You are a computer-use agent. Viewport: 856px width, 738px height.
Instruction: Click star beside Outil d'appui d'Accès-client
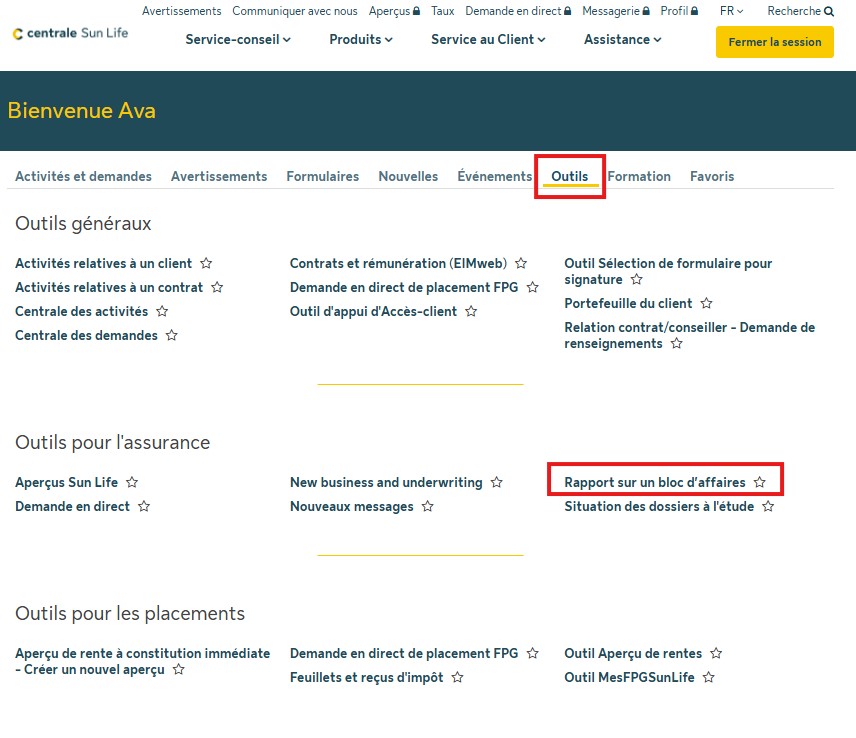pos(471,312)
